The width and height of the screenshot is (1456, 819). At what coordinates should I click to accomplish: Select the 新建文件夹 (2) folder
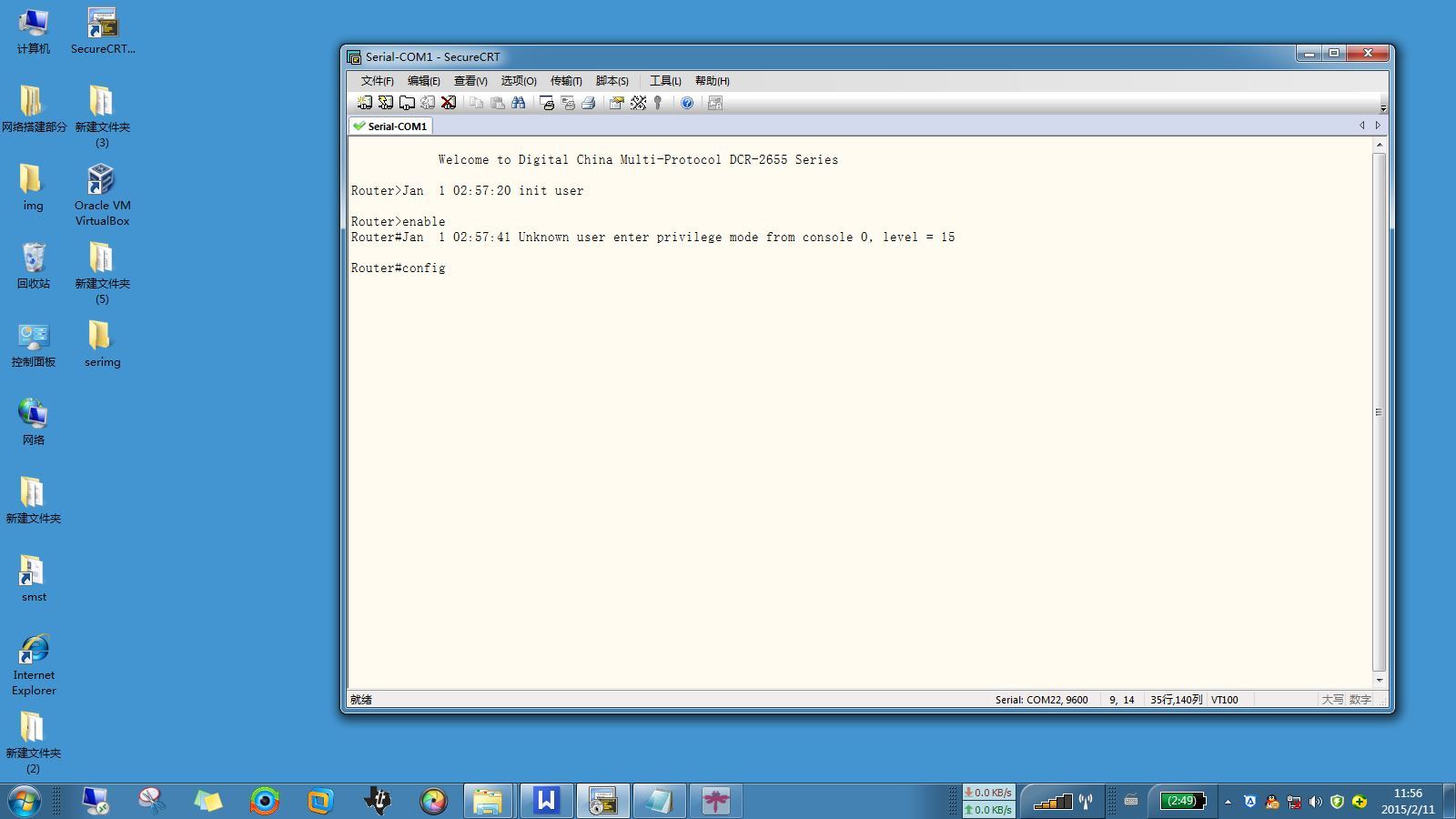click(34, 743)
